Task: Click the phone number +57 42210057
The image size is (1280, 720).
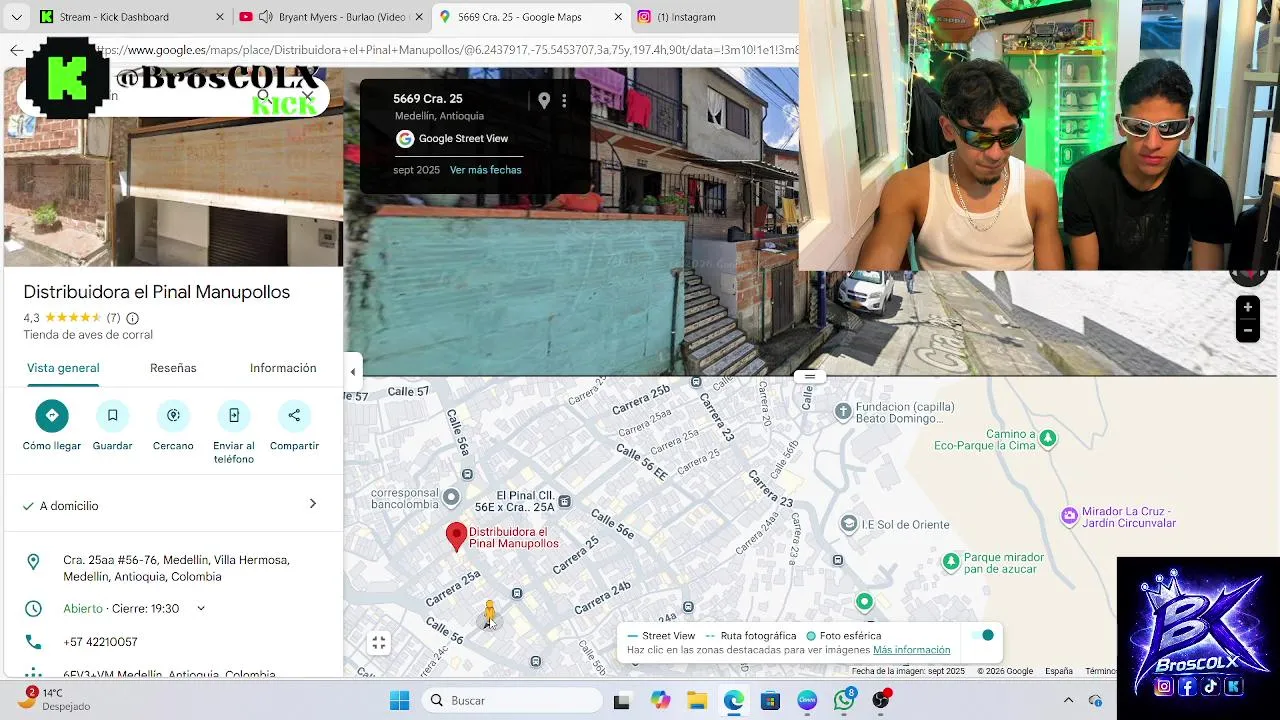Action: [x=100, y=642]
